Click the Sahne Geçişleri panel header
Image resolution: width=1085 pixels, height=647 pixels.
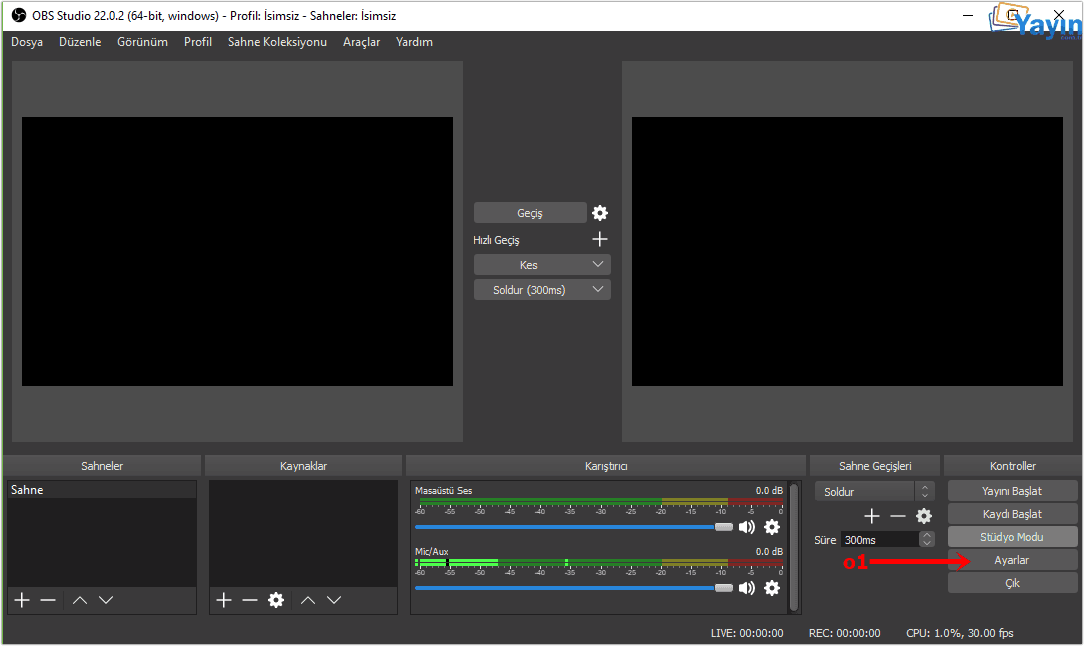pos(875,466)
